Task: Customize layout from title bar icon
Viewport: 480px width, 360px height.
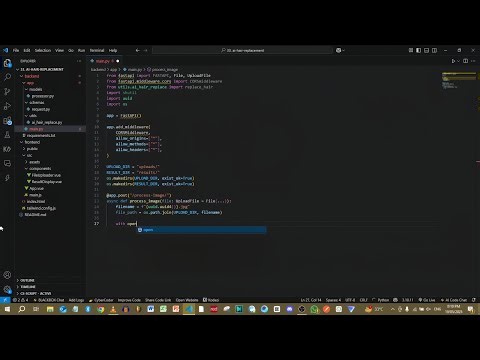Action: [411, 50]
